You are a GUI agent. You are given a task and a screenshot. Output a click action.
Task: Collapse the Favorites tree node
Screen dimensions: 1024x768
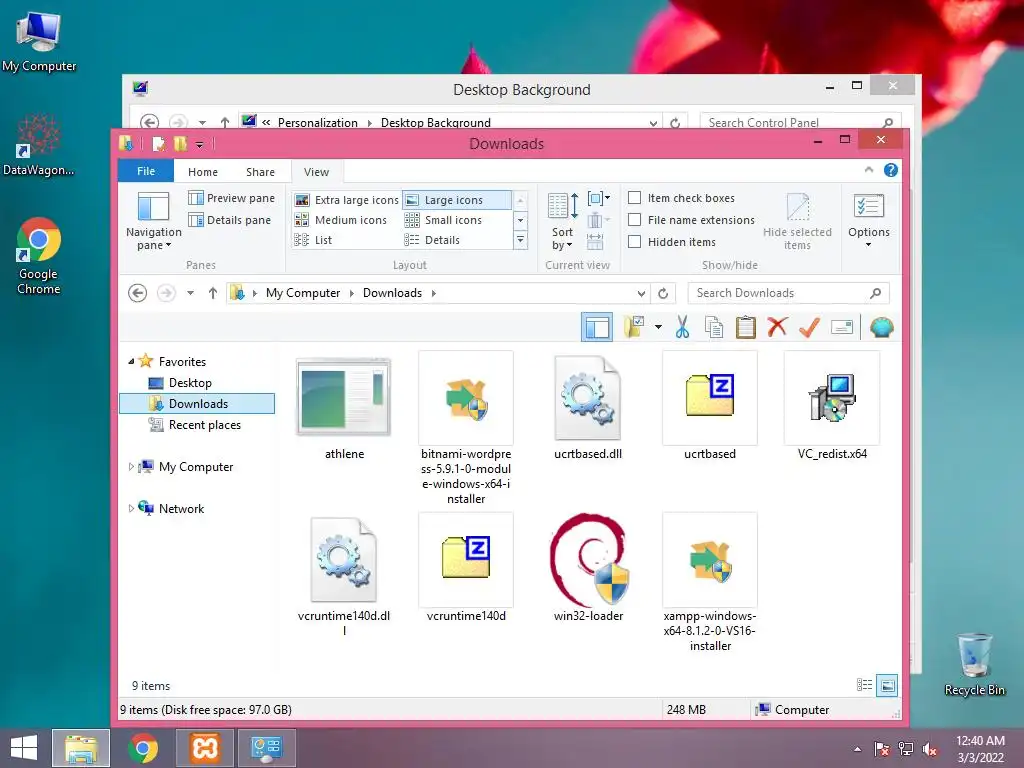pos(131,361)
